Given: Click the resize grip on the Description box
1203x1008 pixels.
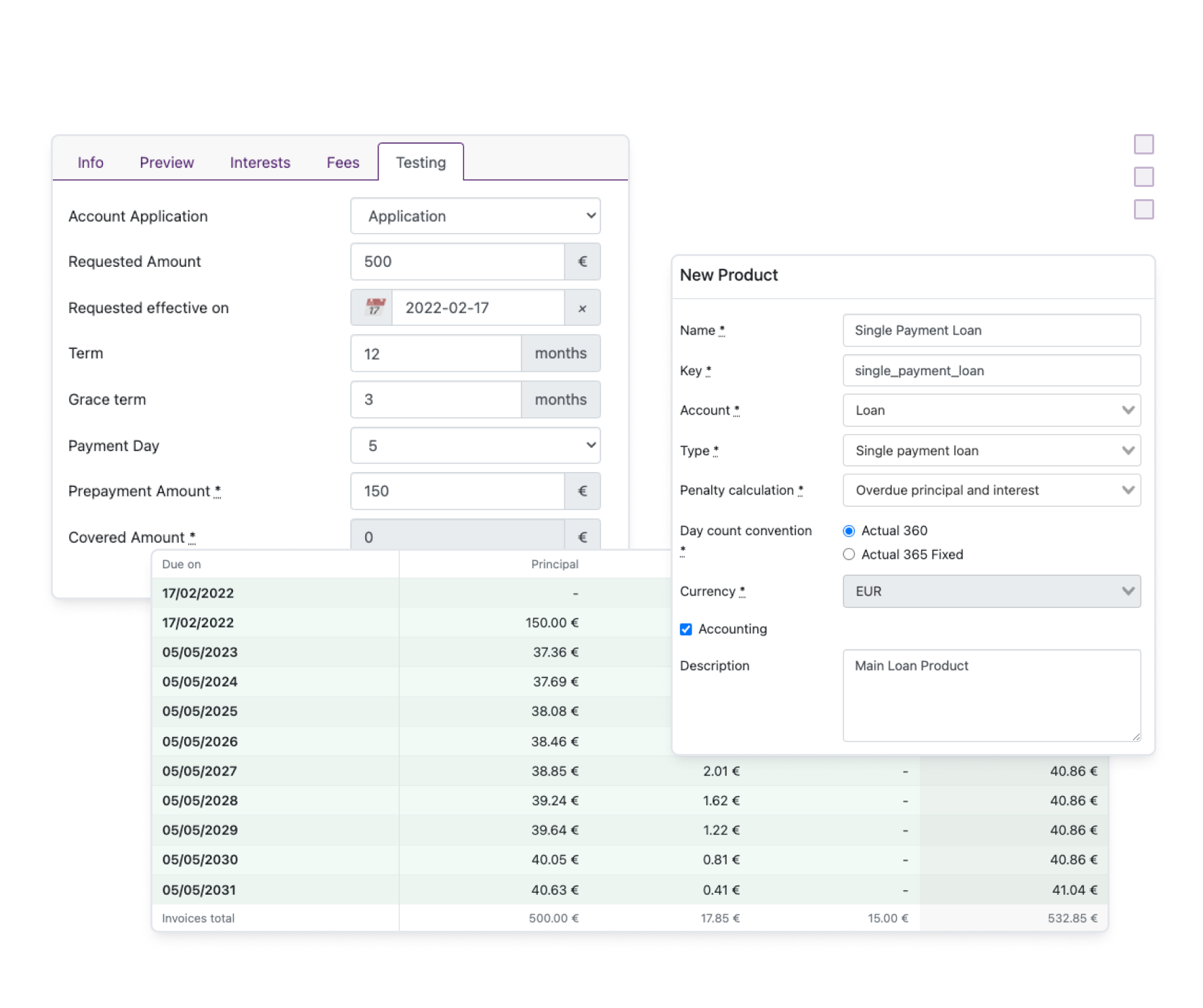Looking at the screenshot, I should (1137, 738).
